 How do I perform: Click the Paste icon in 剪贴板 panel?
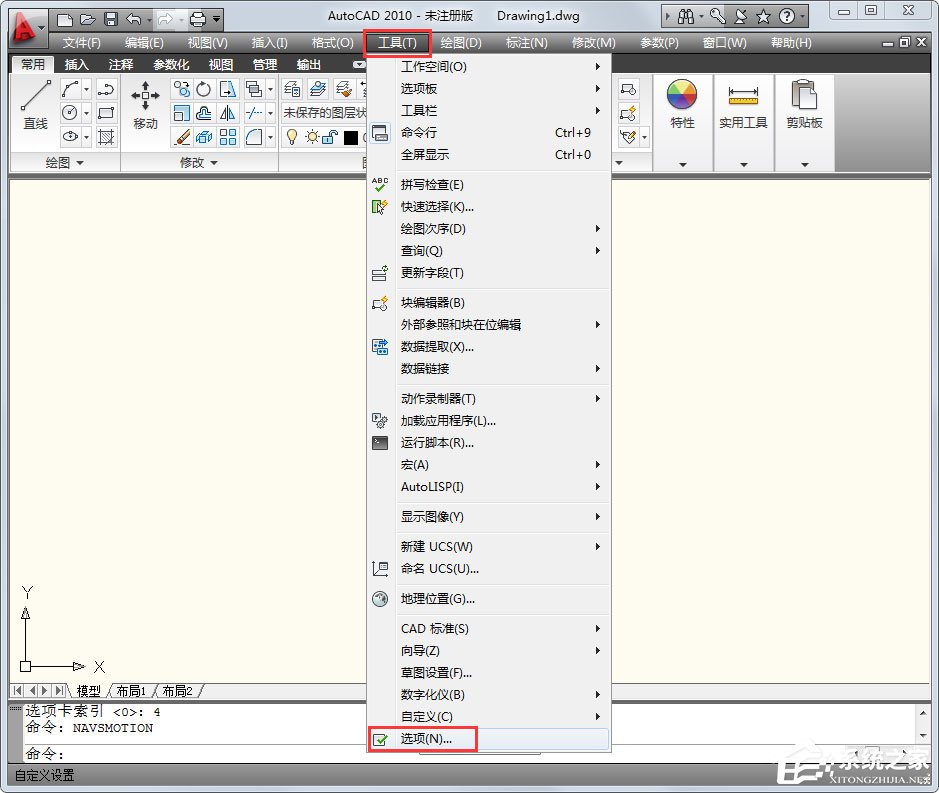point(805,95)
